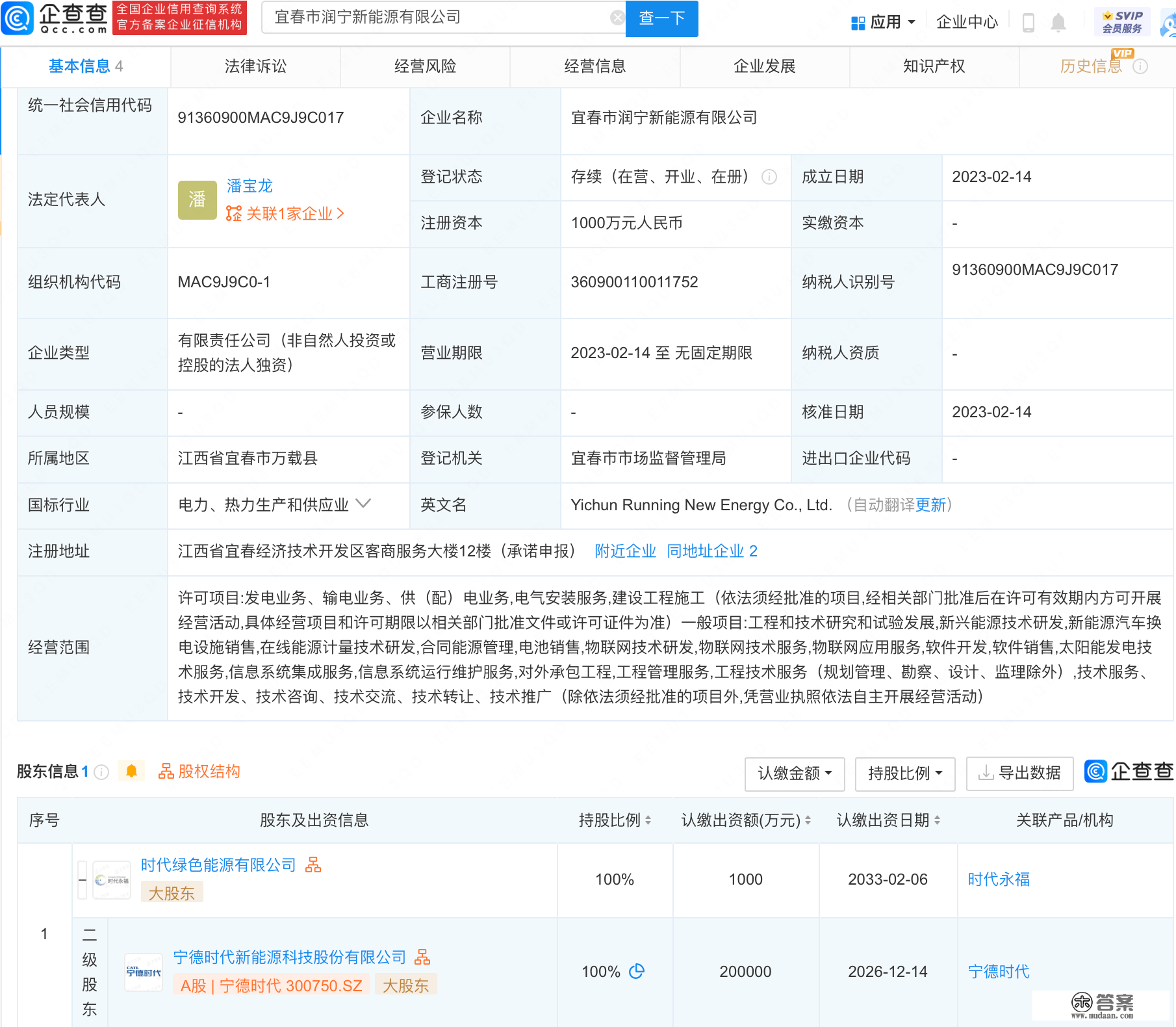Open 附近企业 link

point(625,551)
